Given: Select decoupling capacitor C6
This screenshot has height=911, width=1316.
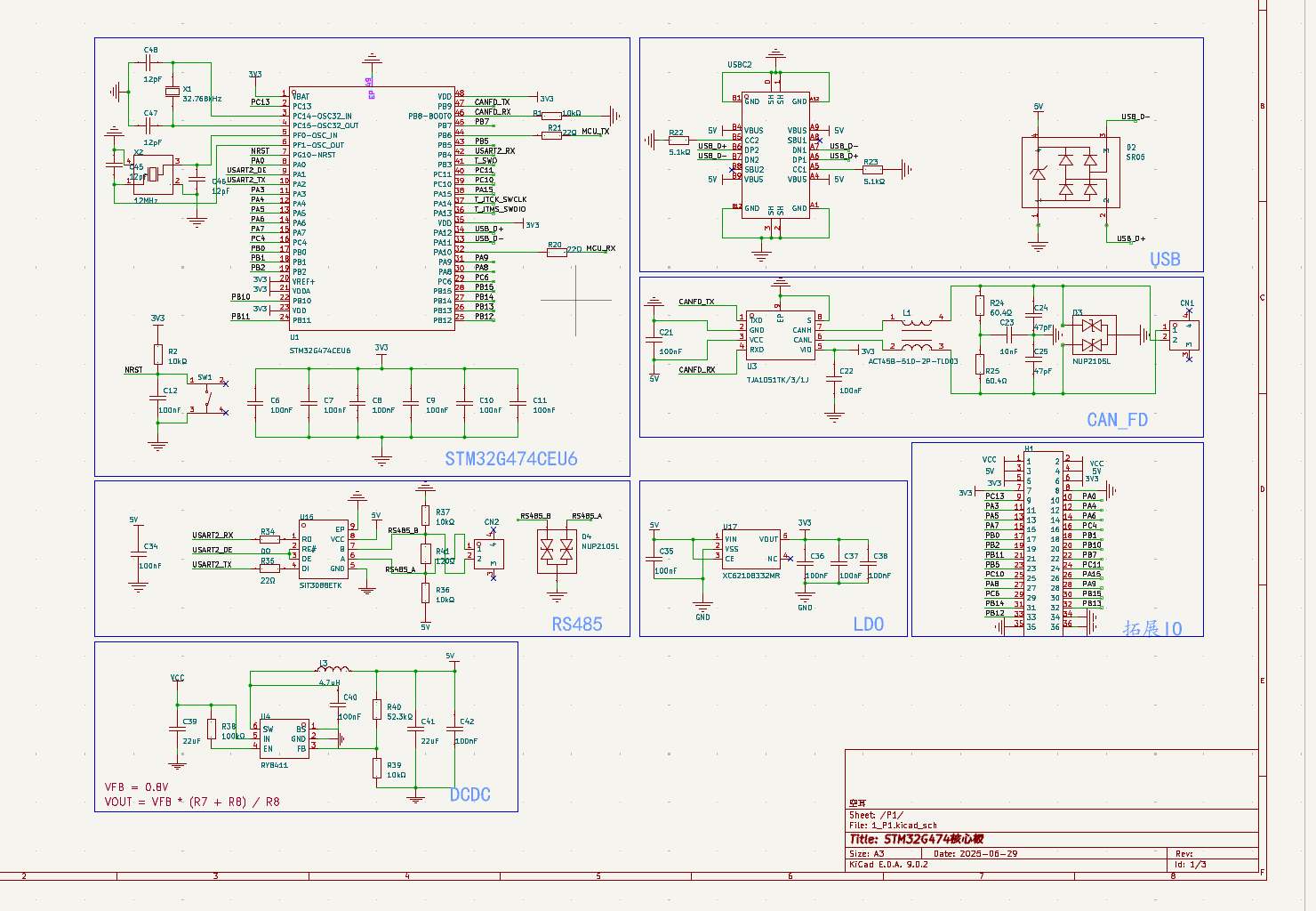Looking at the screenshot, I should point(256,404).
